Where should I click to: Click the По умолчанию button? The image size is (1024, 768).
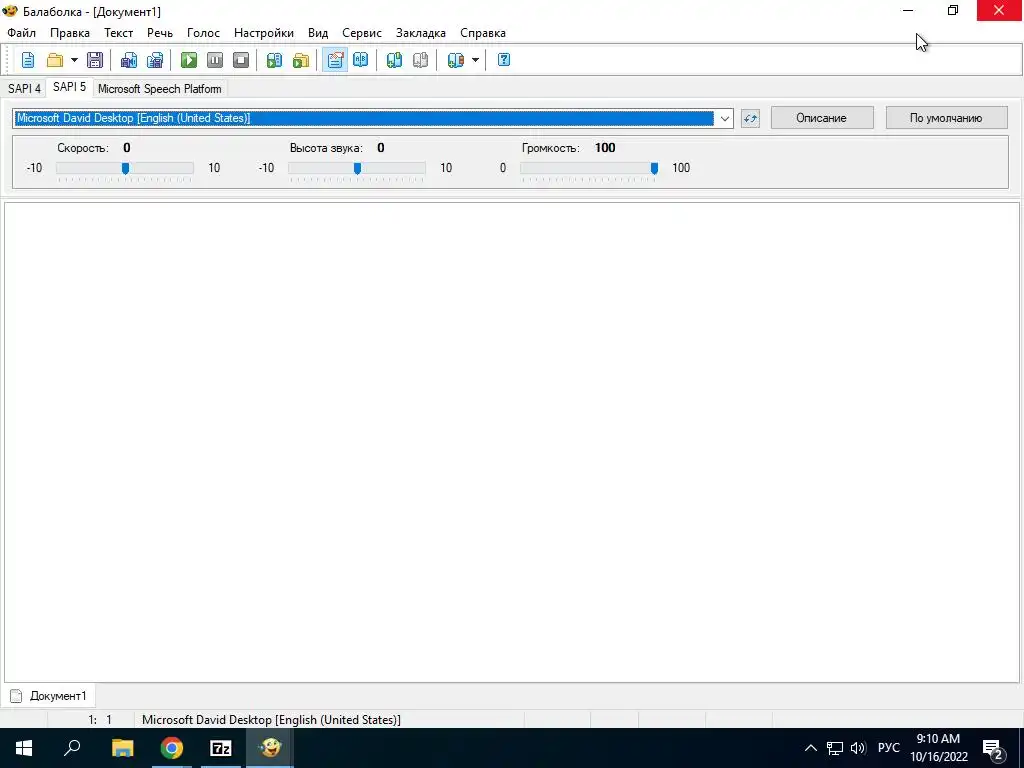pyautogui.click(x=946, y=118)
